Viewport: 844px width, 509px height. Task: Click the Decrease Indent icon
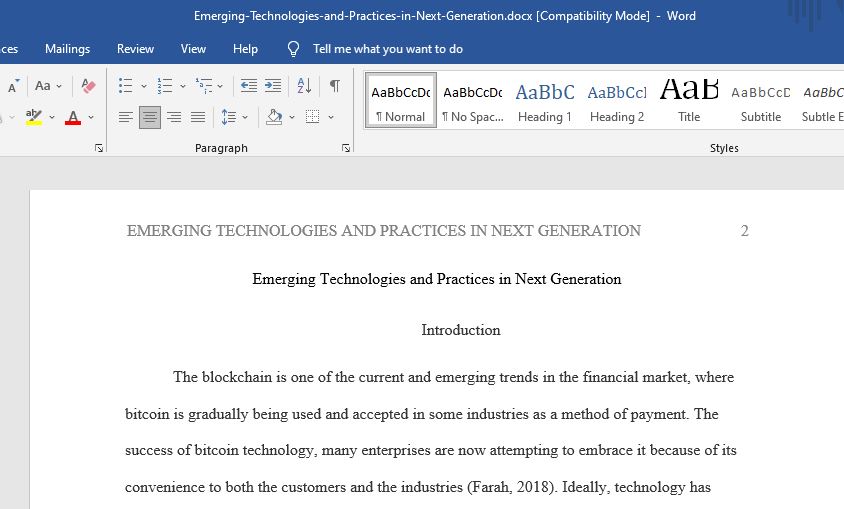coord(249,86)
